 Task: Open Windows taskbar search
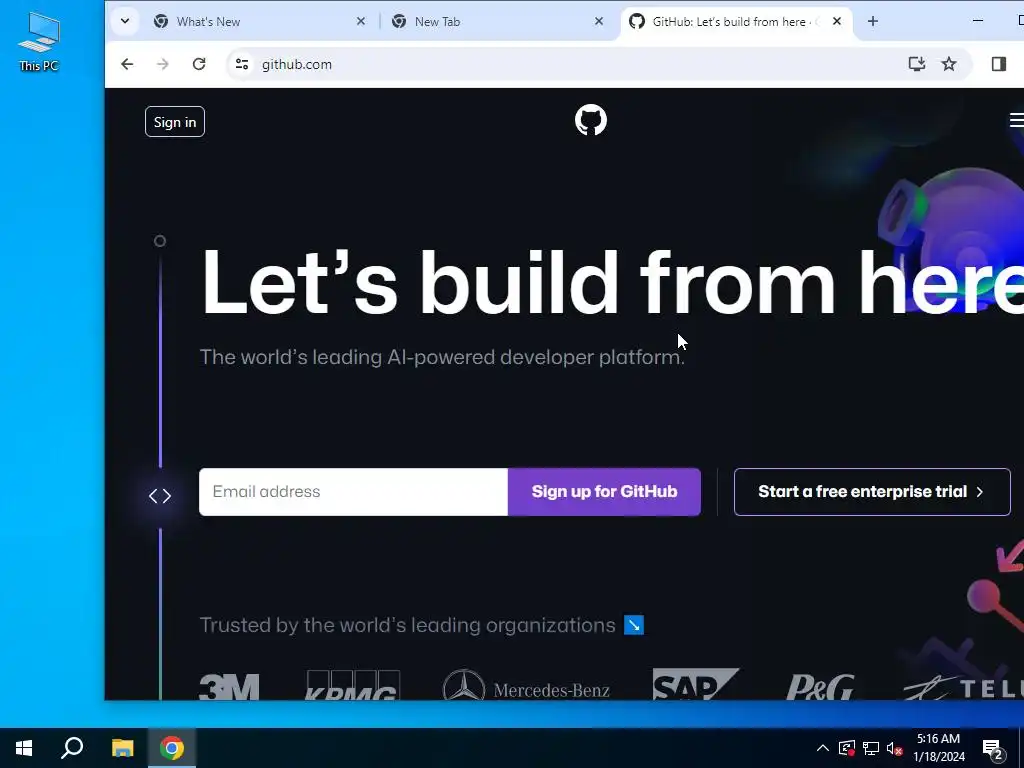[x=72, y=748]
